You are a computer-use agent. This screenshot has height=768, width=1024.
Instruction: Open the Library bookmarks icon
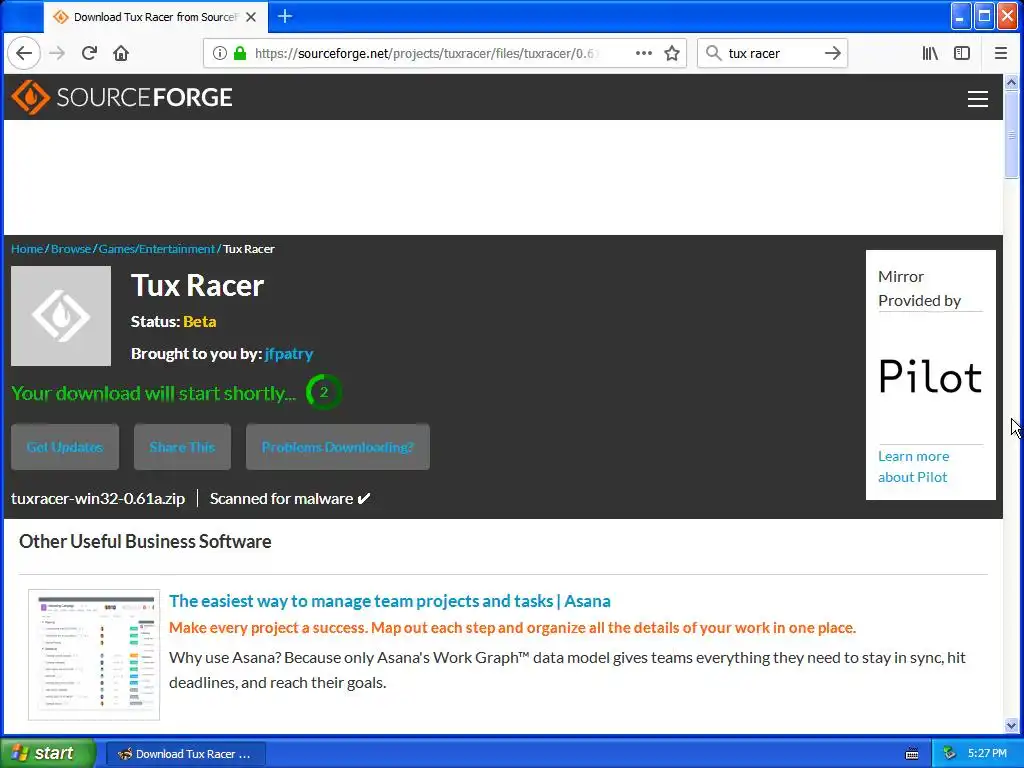tap(930, 54)
